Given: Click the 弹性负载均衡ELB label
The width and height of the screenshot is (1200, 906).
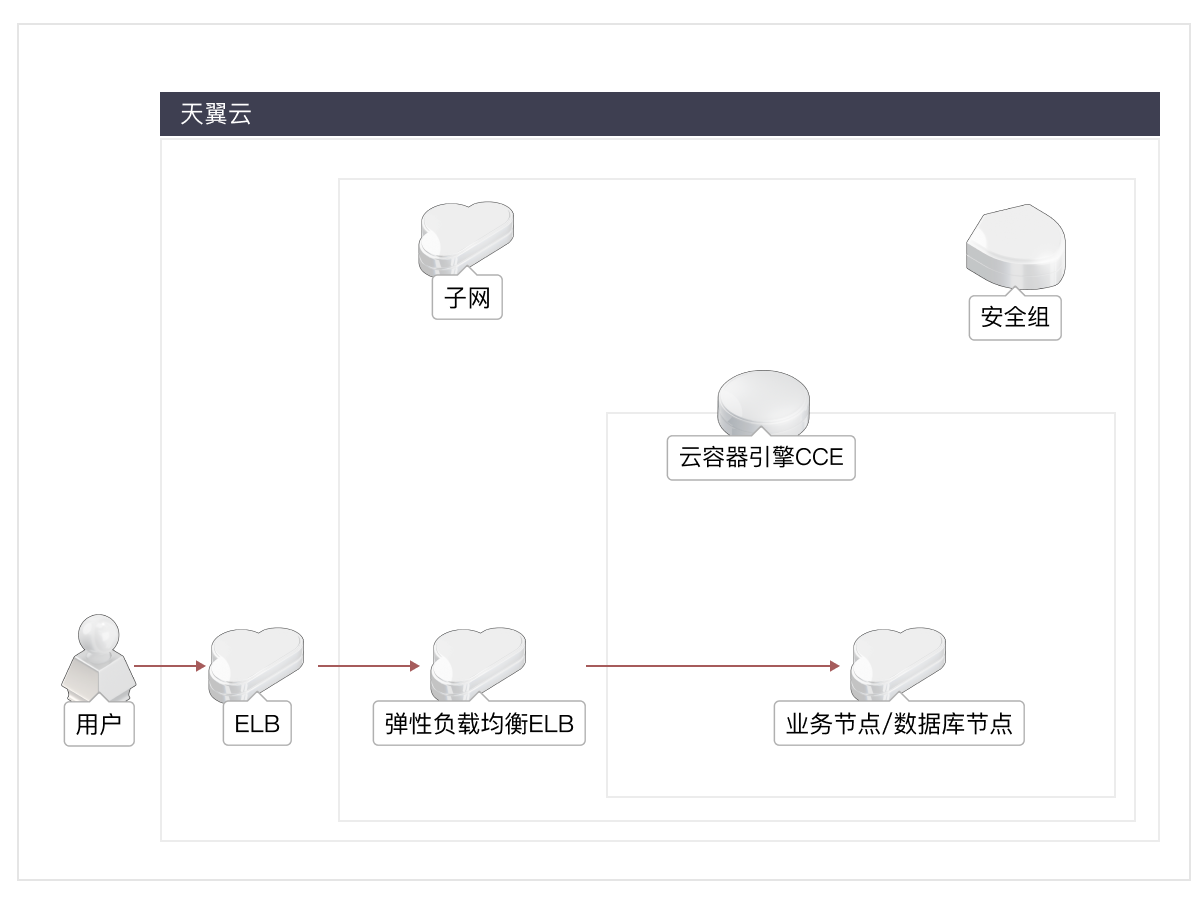Looking at the screenshot, I should coord(479,724).
